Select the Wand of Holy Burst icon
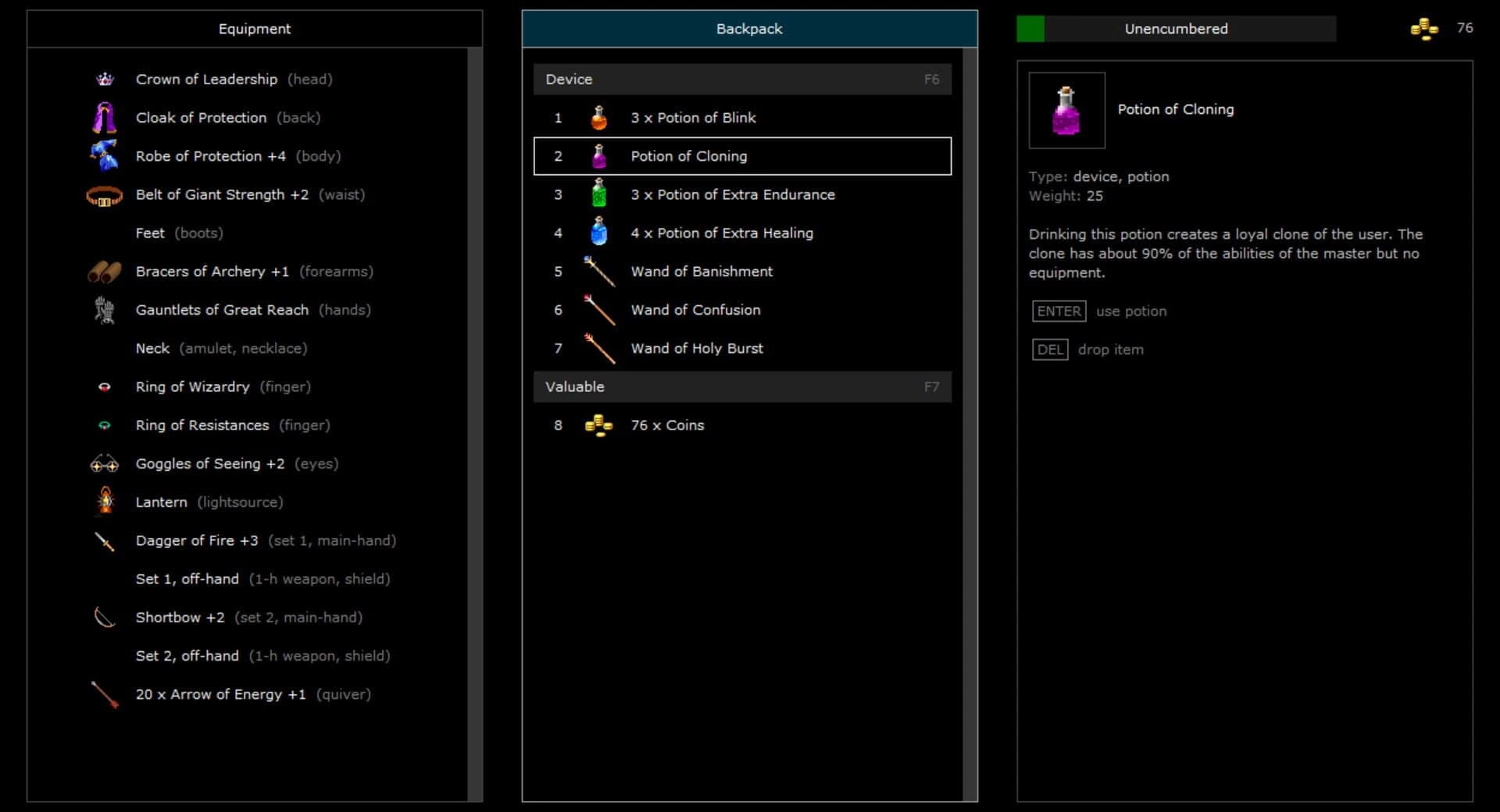Screen dimensions: 1500x812 [x=600, y=348]
